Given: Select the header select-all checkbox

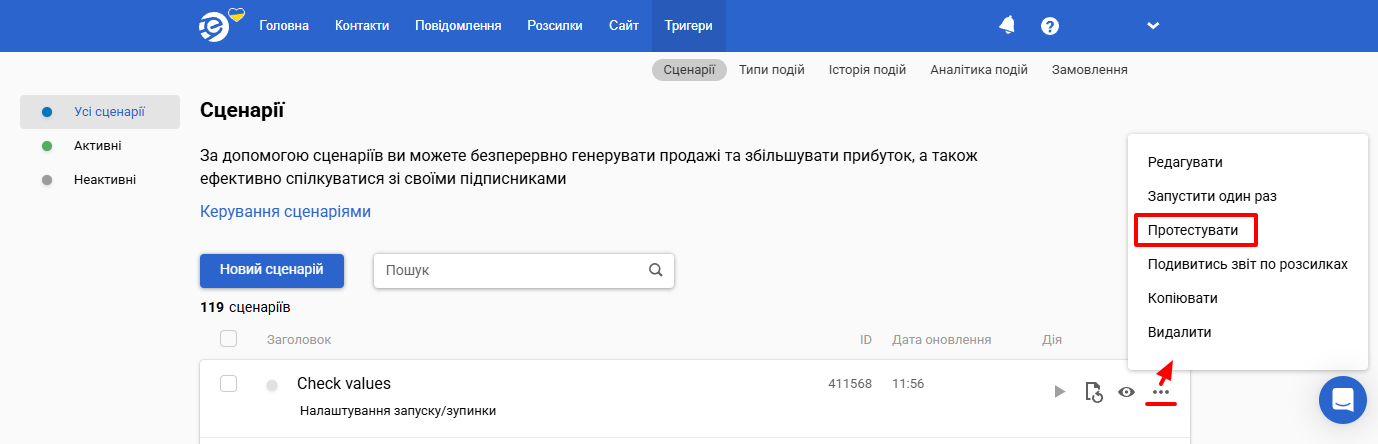Looking at the screenshot, I should (228, 339).
